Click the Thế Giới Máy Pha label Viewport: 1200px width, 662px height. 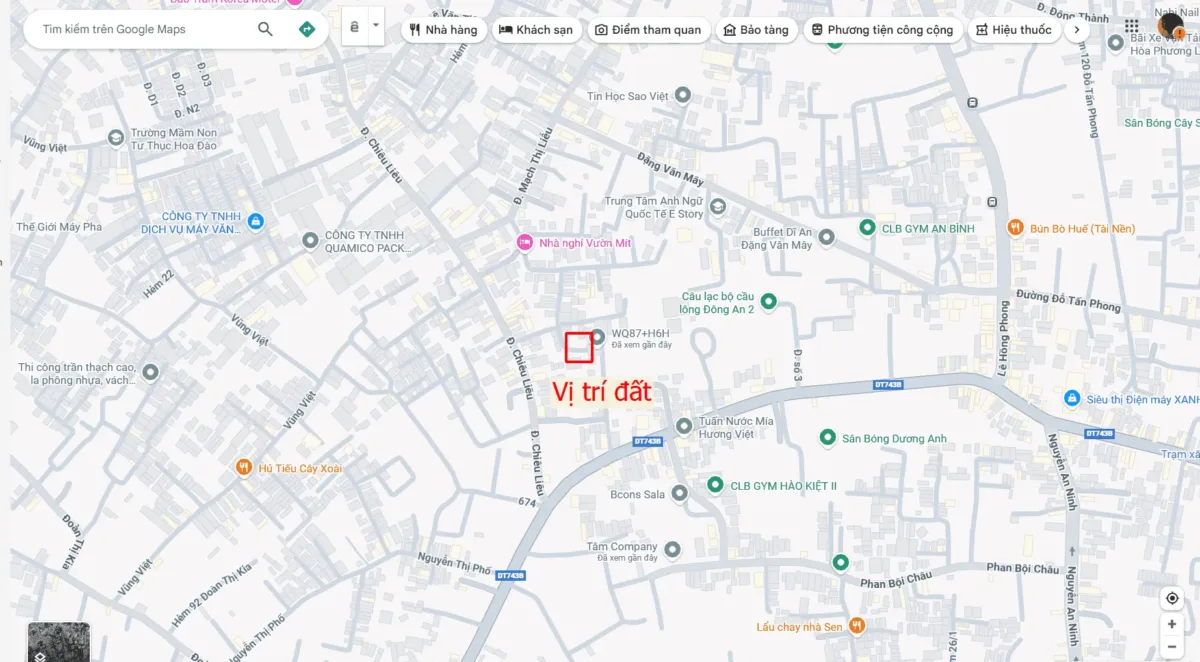(x=59, y=227)
